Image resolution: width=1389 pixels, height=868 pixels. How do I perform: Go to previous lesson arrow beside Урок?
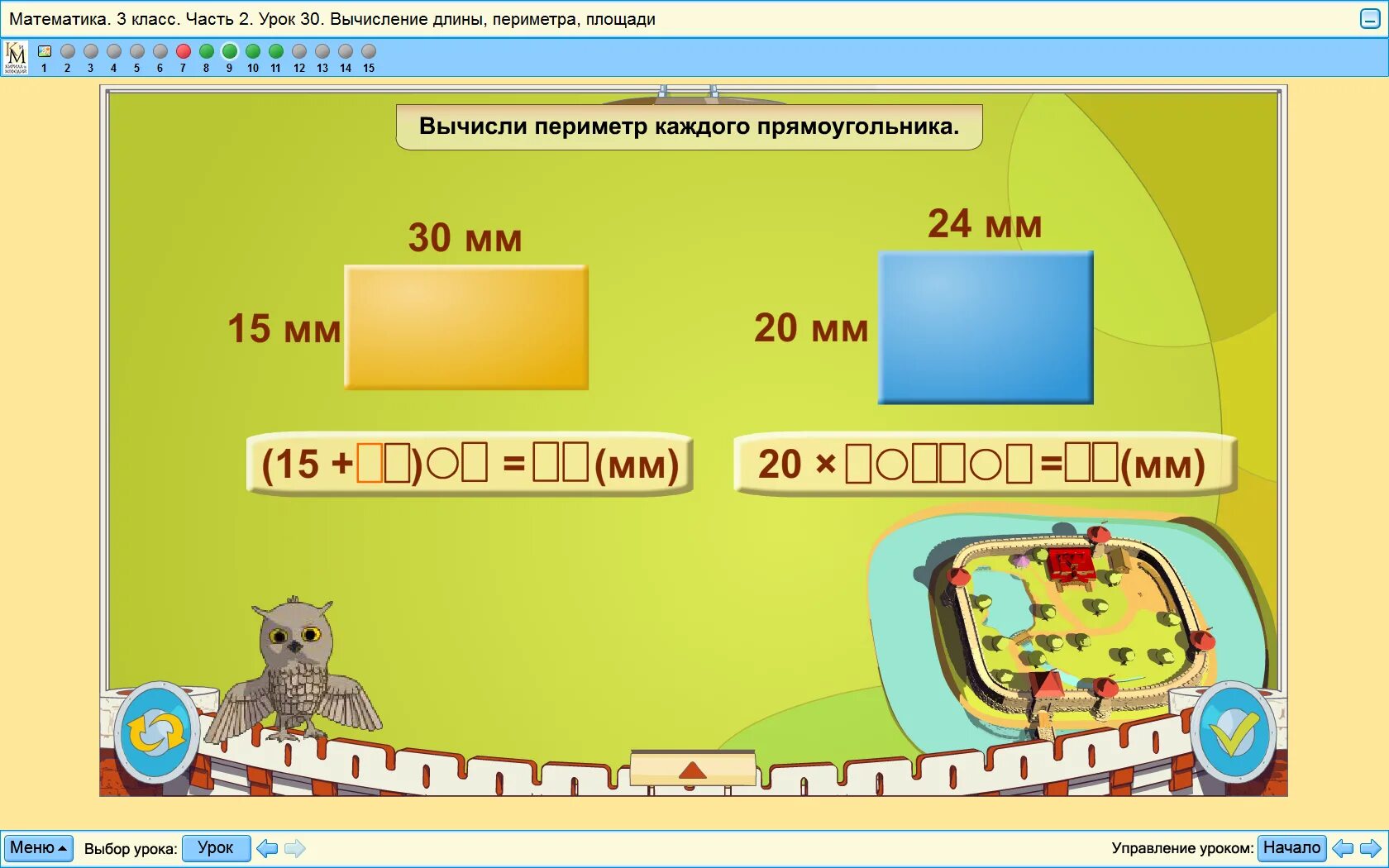click(x=267, y=848)
